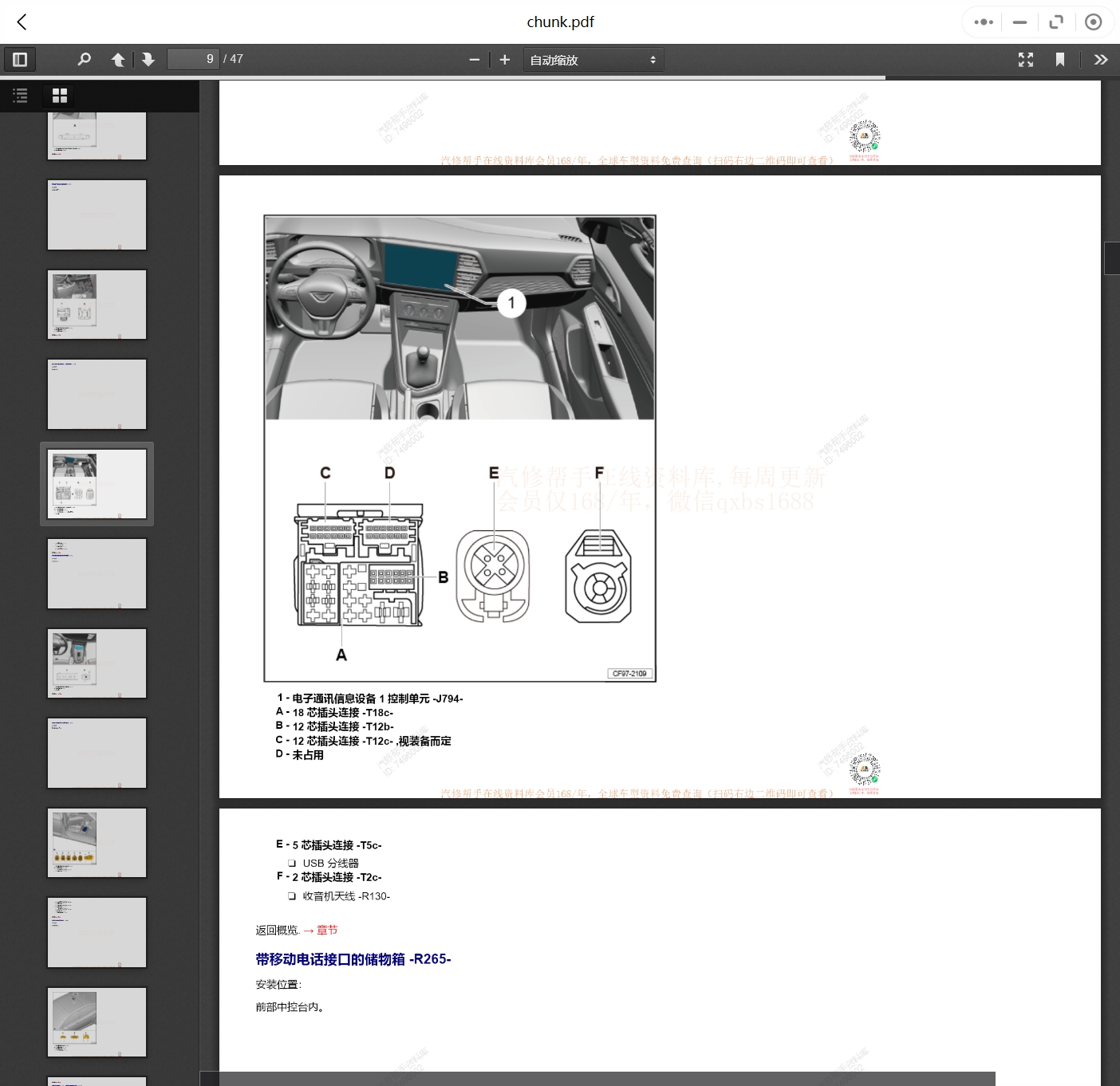Zoom out with the minus button

pos(475,60)
